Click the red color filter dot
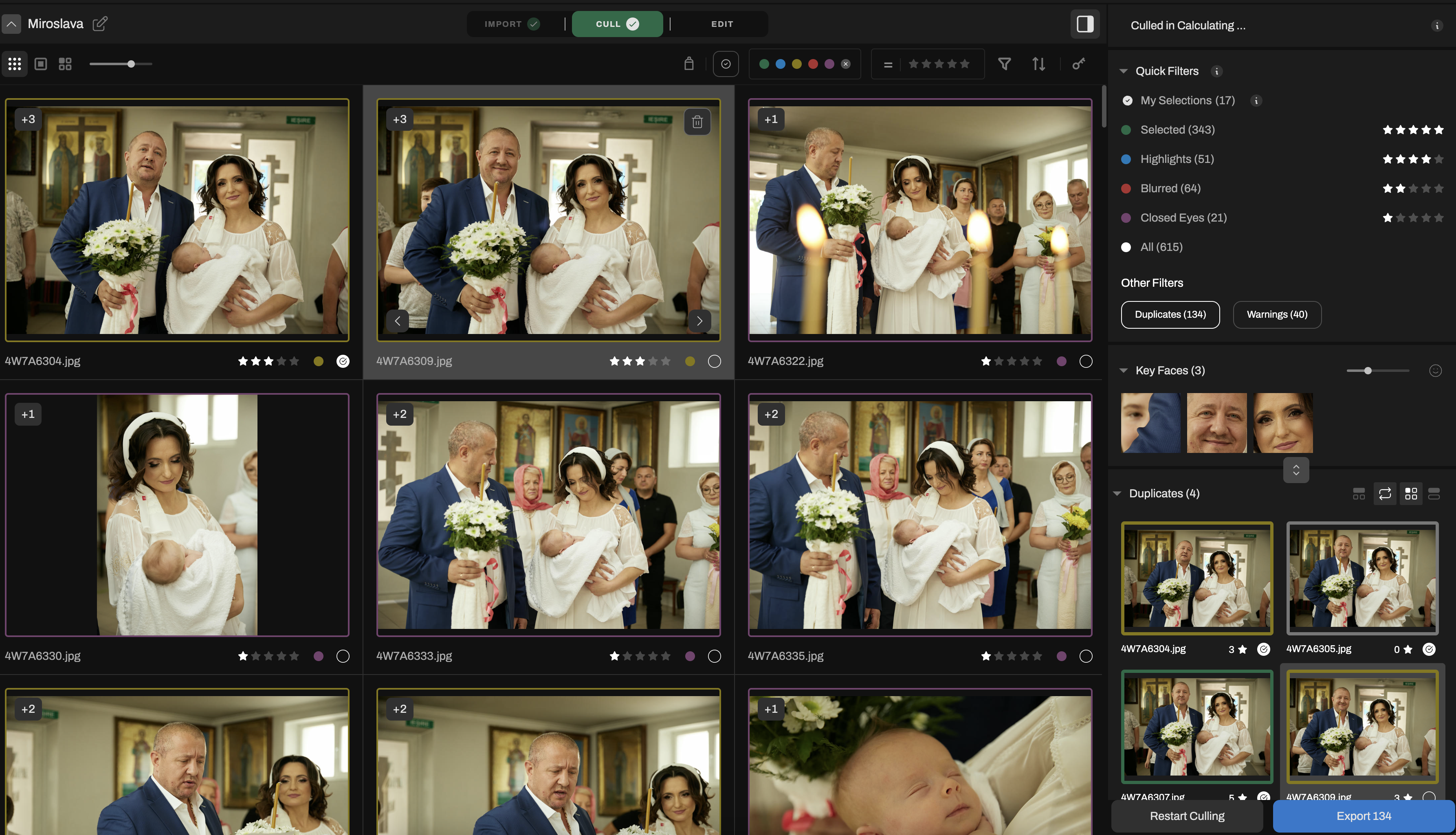 813,64
